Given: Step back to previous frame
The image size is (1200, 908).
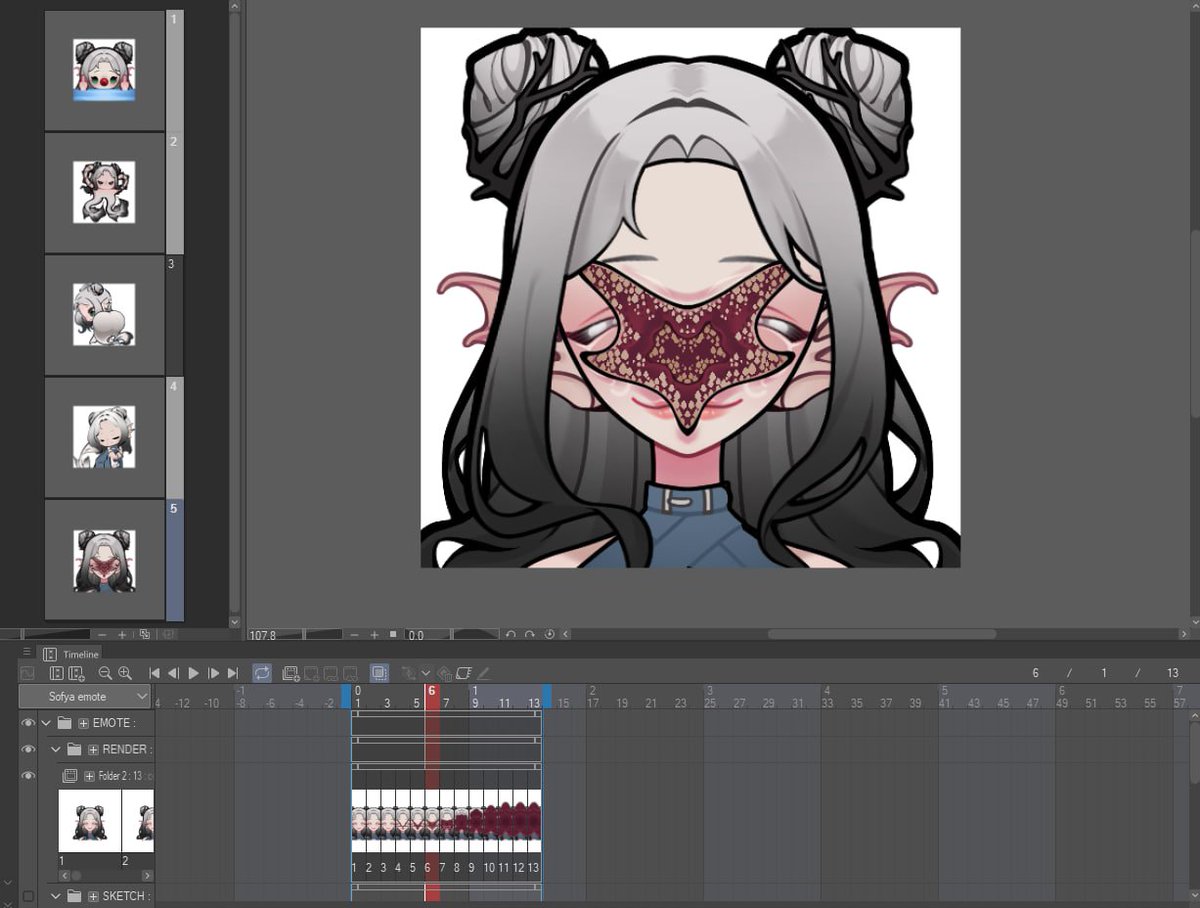Looking at the screenshot, I should click(173, 673).
